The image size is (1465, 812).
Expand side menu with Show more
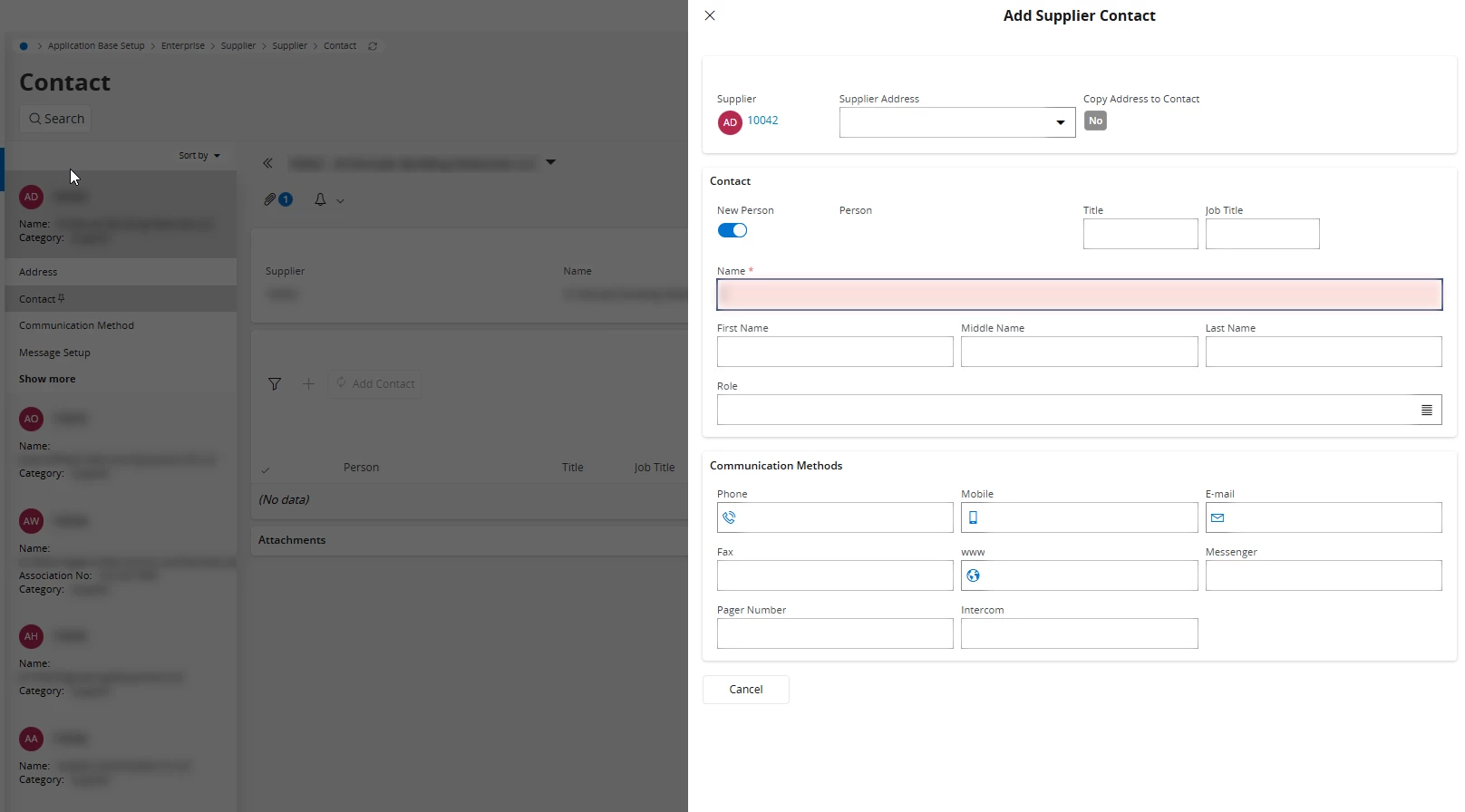coord(47,379)
